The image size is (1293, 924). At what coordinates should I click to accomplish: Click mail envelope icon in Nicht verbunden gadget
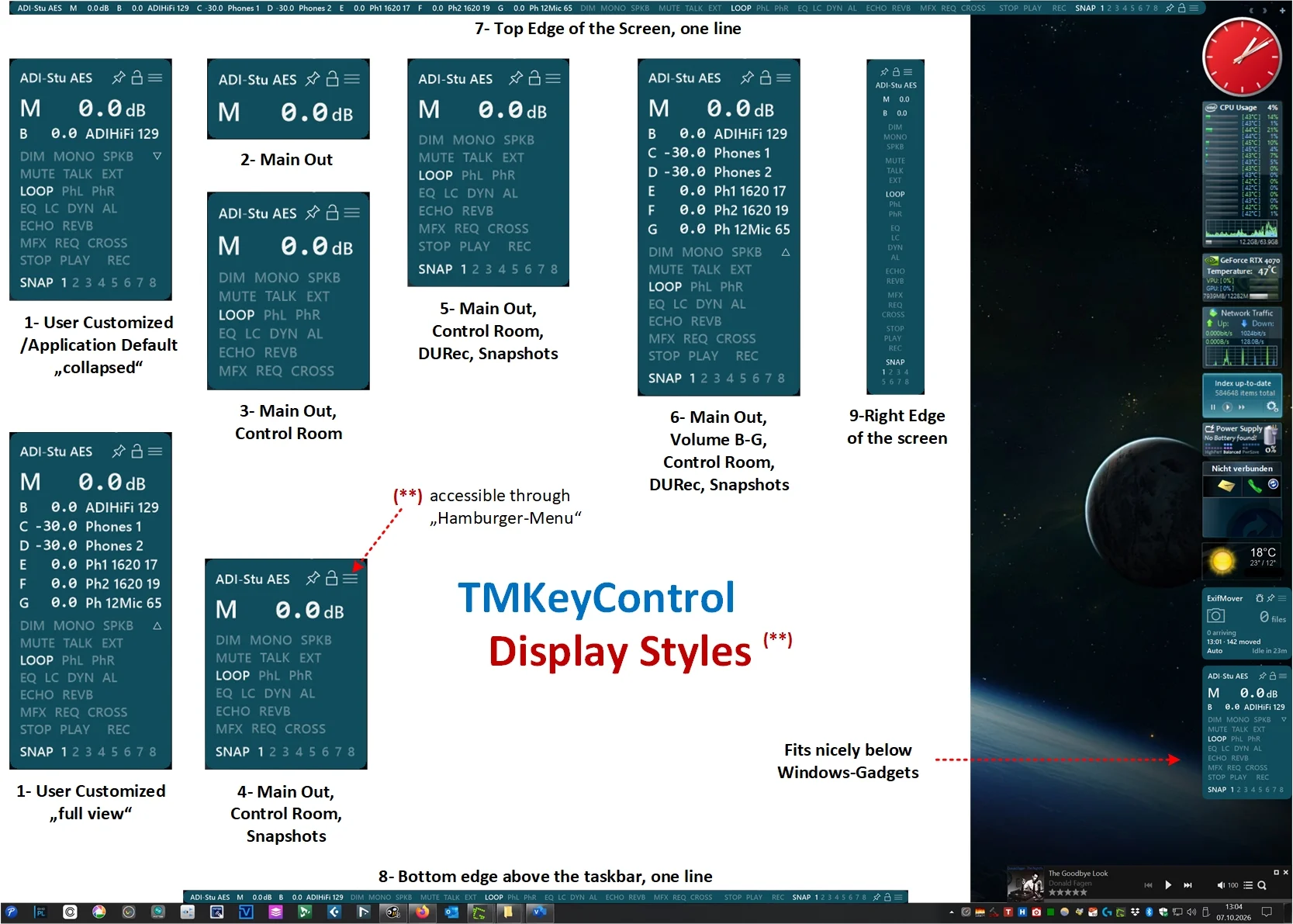(1226, 486)
